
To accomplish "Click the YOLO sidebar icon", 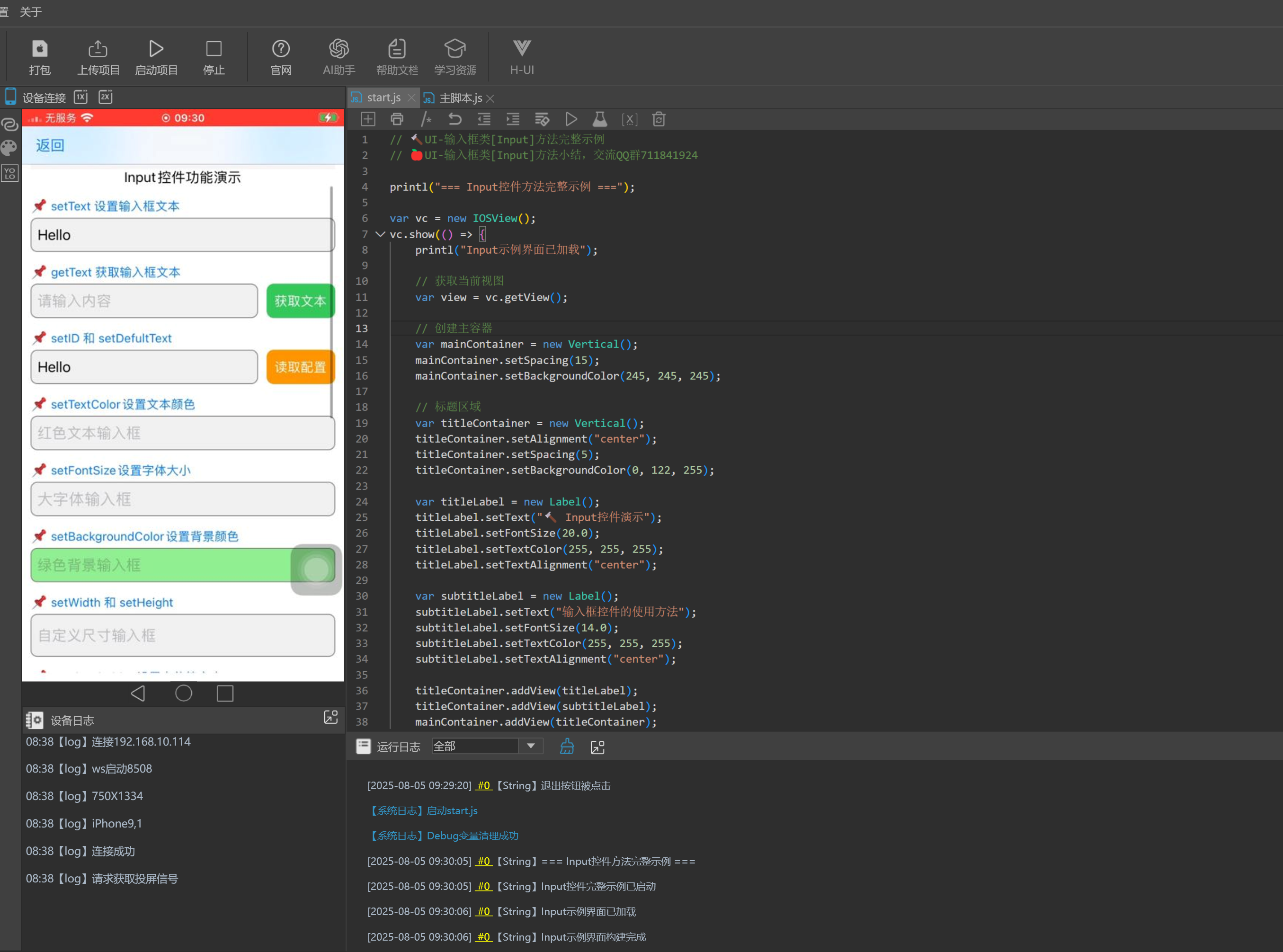I will point(10,173).
